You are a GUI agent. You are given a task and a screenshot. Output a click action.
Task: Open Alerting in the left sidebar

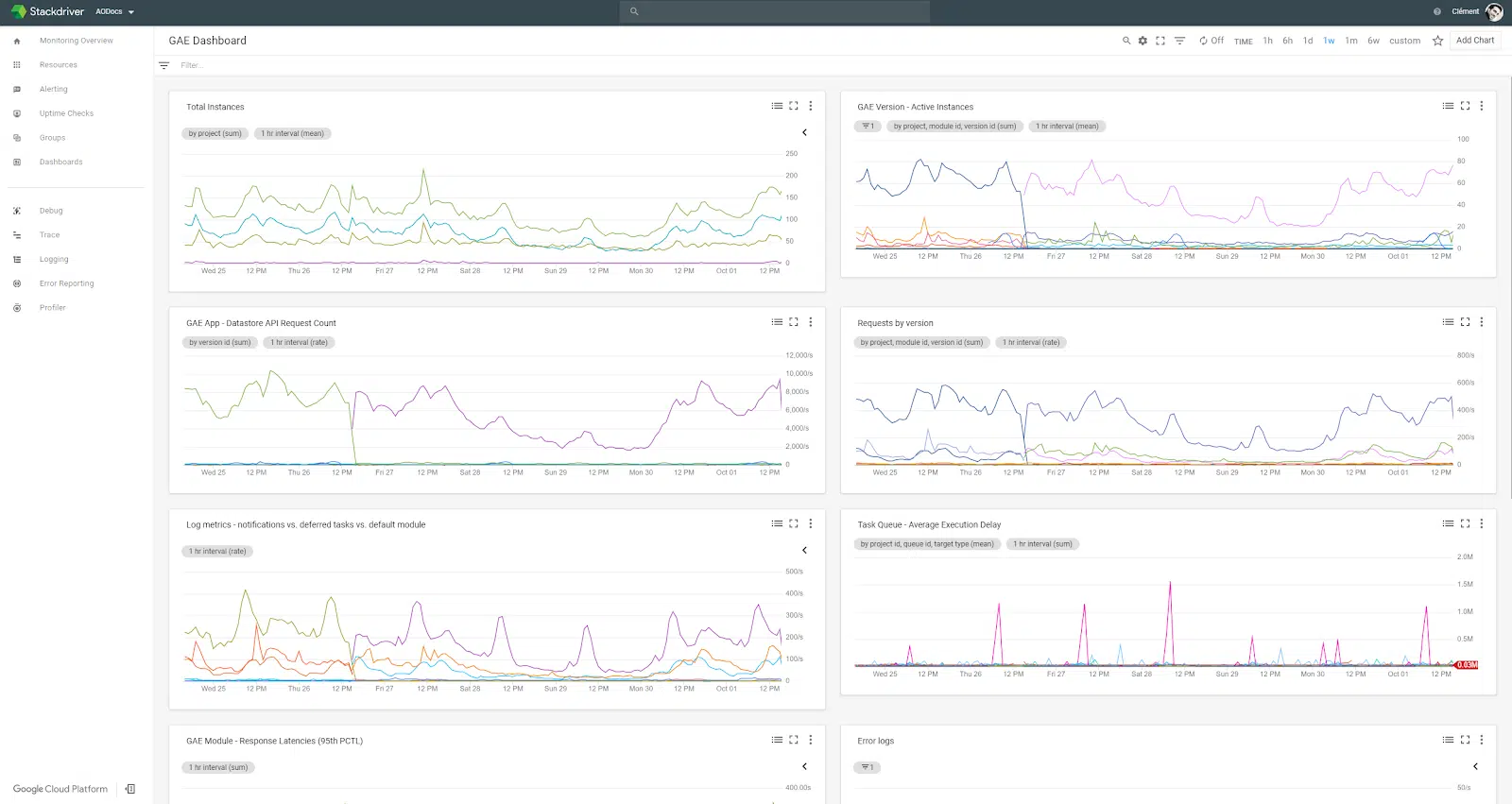point(53,89)
